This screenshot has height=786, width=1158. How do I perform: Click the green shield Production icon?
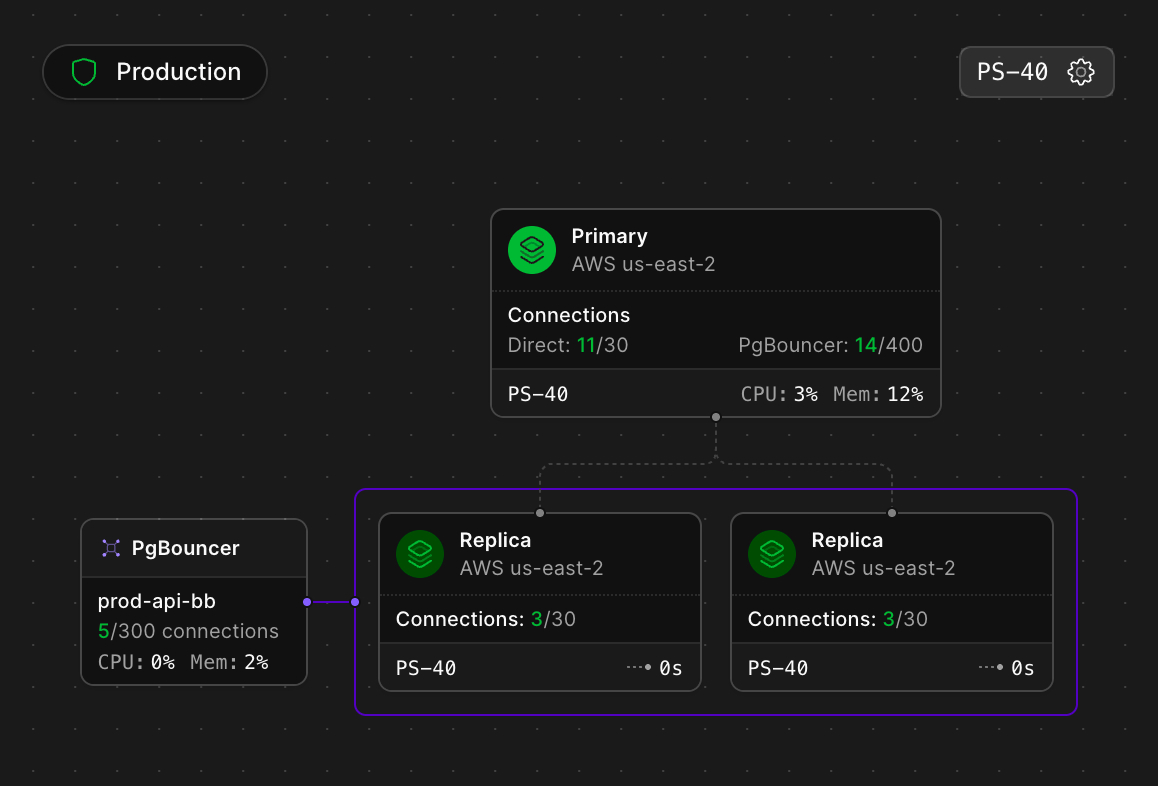84,72
